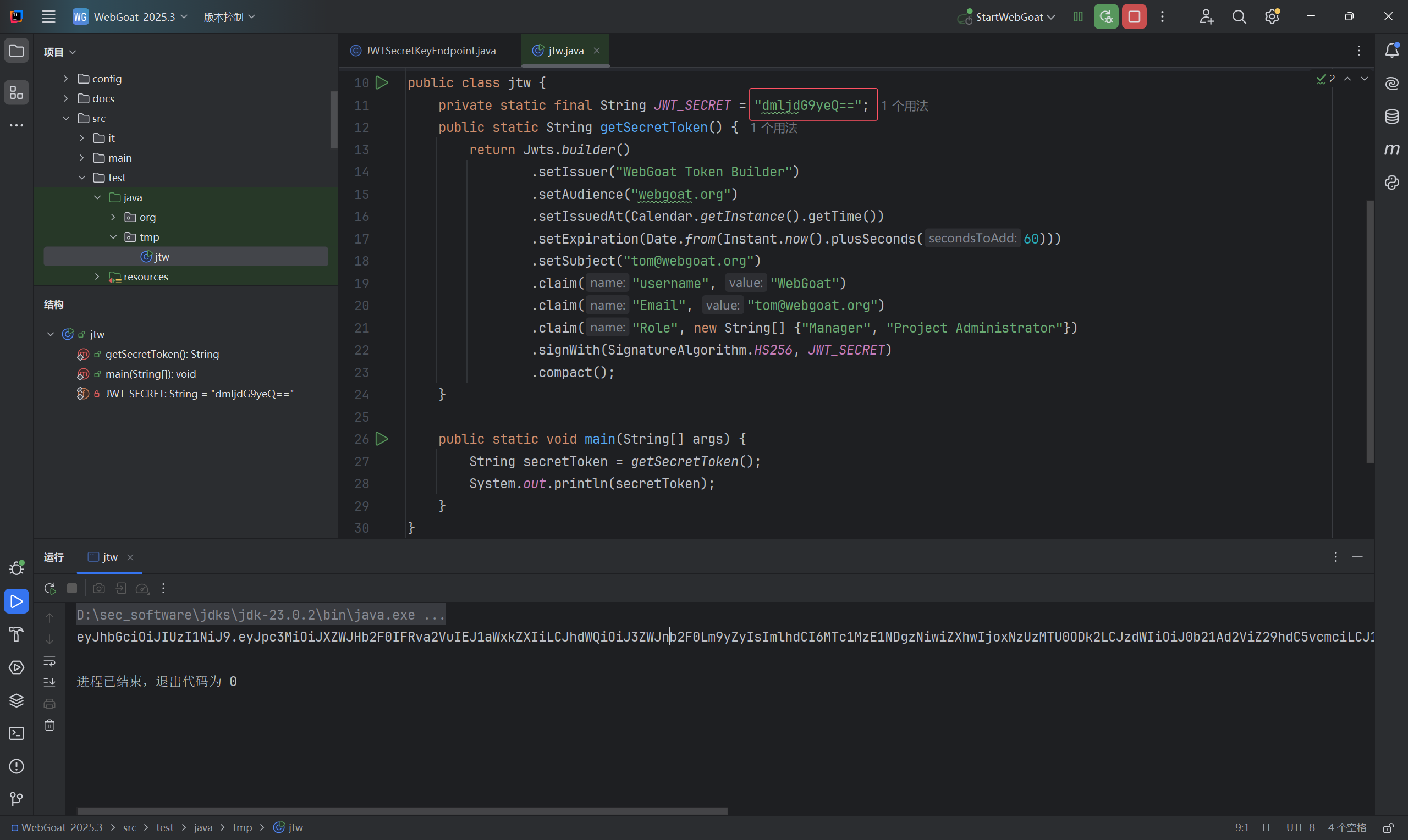
Task: Click the editor vertical scrollbar
Action: pyautogui.click(x=1370, y=331)
